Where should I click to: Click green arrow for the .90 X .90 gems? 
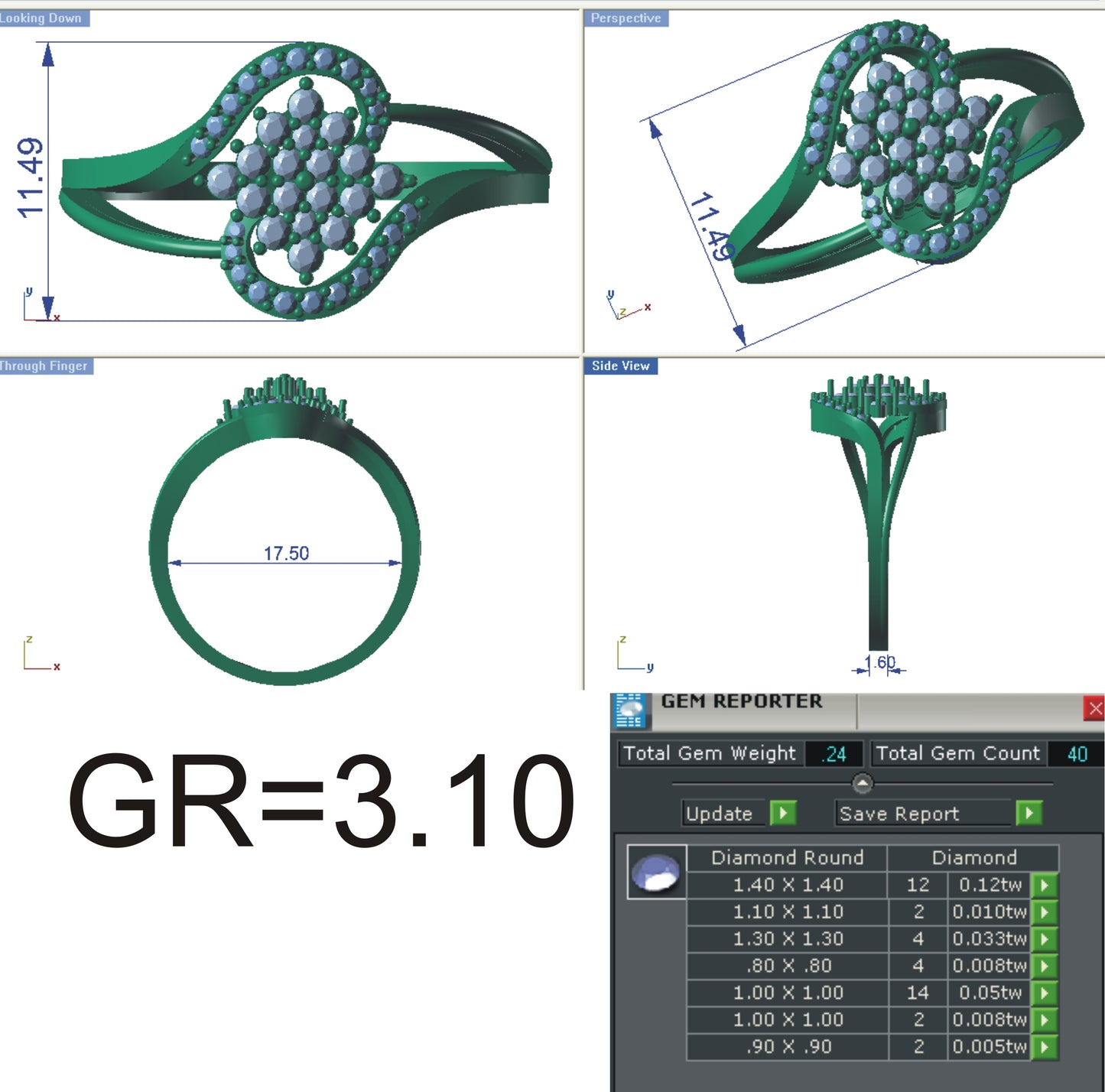[x=1044, y=1046]
